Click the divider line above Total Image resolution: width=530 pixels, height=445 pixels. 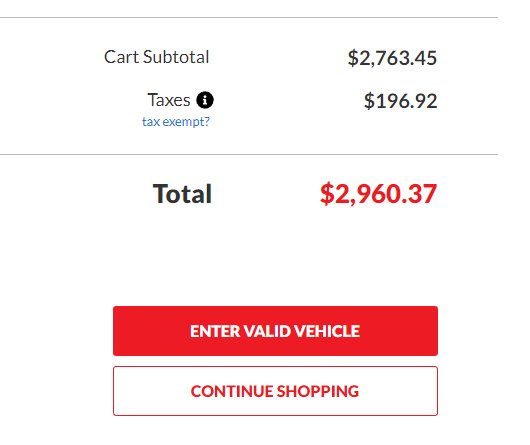(x=249, y=155)
